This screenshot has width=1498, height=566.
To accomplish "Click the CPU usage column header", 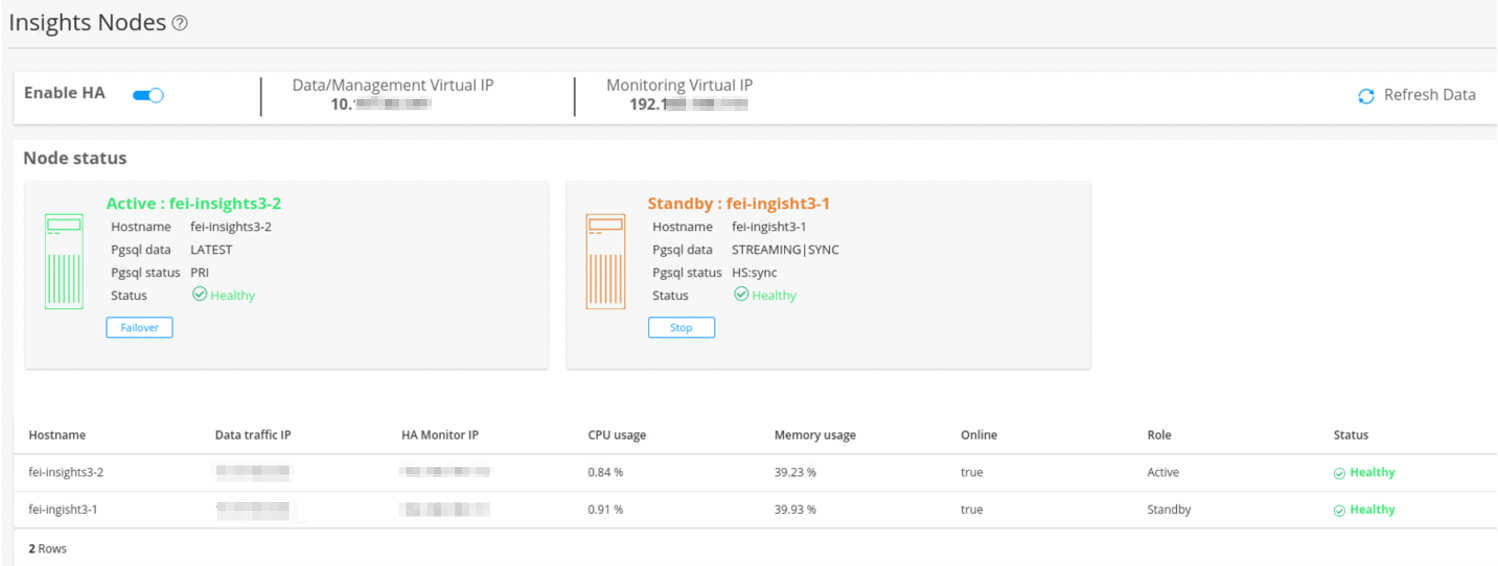I will click(616, 435).
